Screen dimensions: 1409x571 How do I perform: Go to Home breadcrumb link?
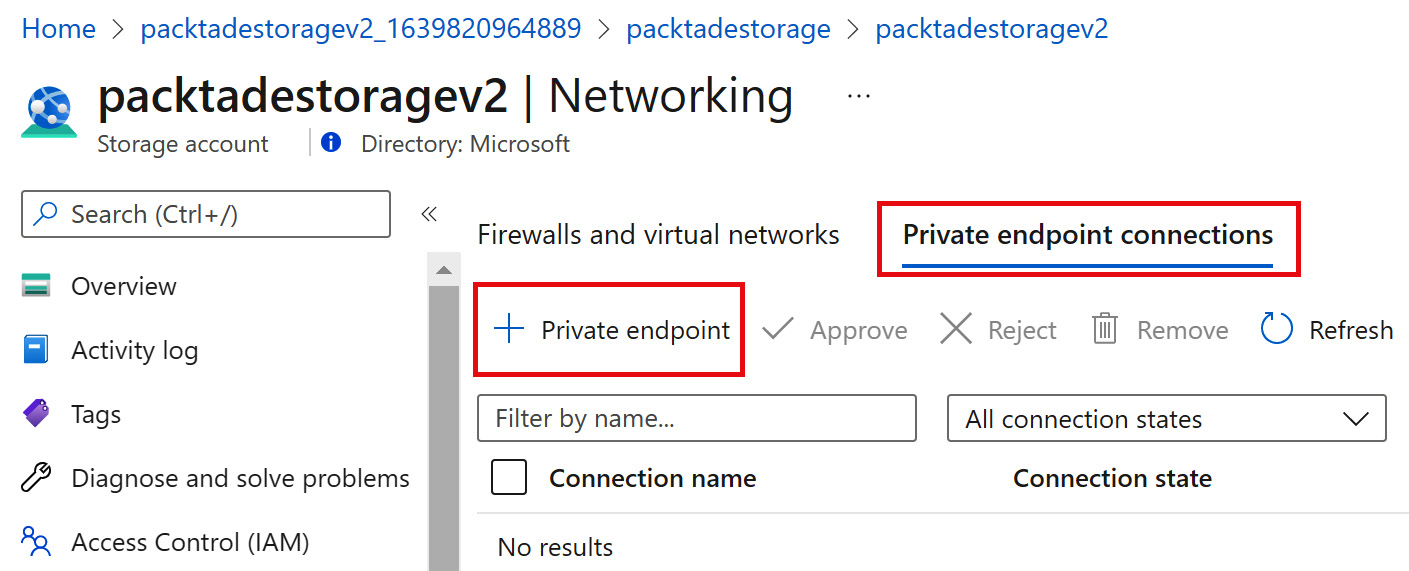pyautogui.click(x=59, y=29)
